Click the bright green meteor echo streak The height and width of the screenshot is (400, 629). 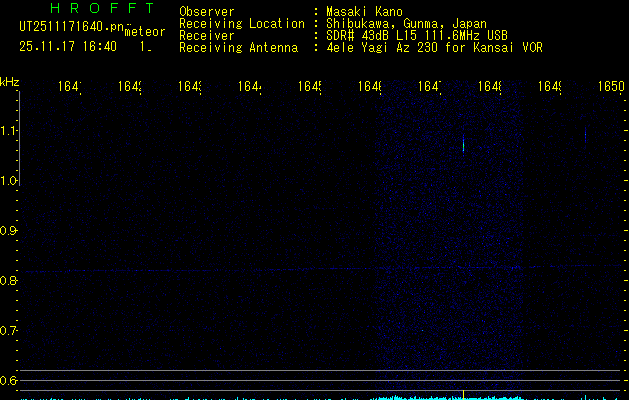[x=463, y=143]
